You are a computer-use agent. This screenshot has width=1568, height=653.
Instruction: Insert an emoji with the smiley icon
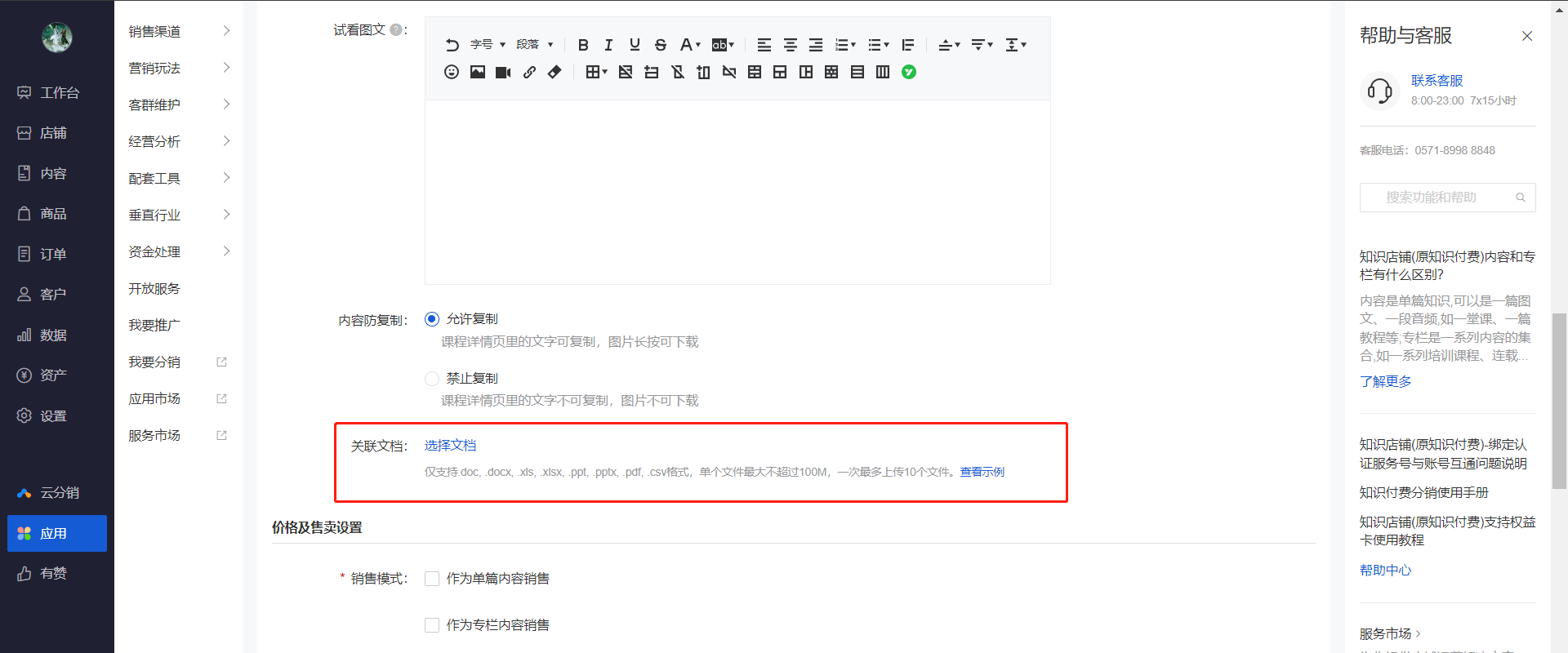pyautogui.click(x=452, y=72)
